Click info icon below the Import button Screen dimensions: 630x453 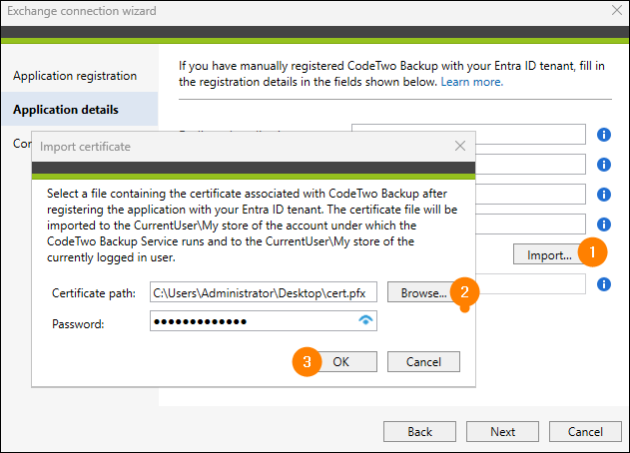(x=603, y=284)
